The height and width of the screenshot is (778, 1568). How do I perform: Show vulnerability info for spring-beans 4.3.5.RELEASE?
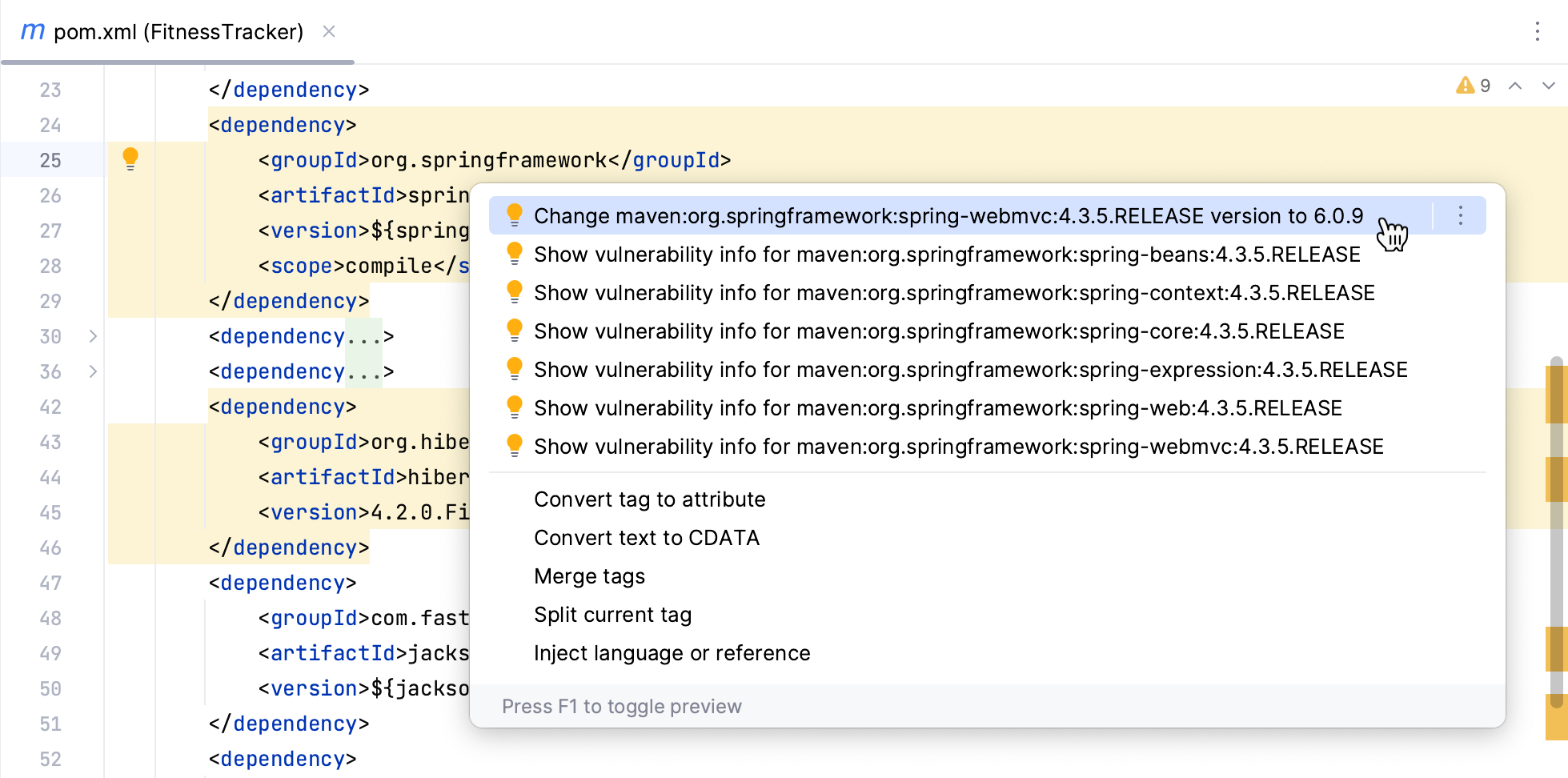[947, 255]
